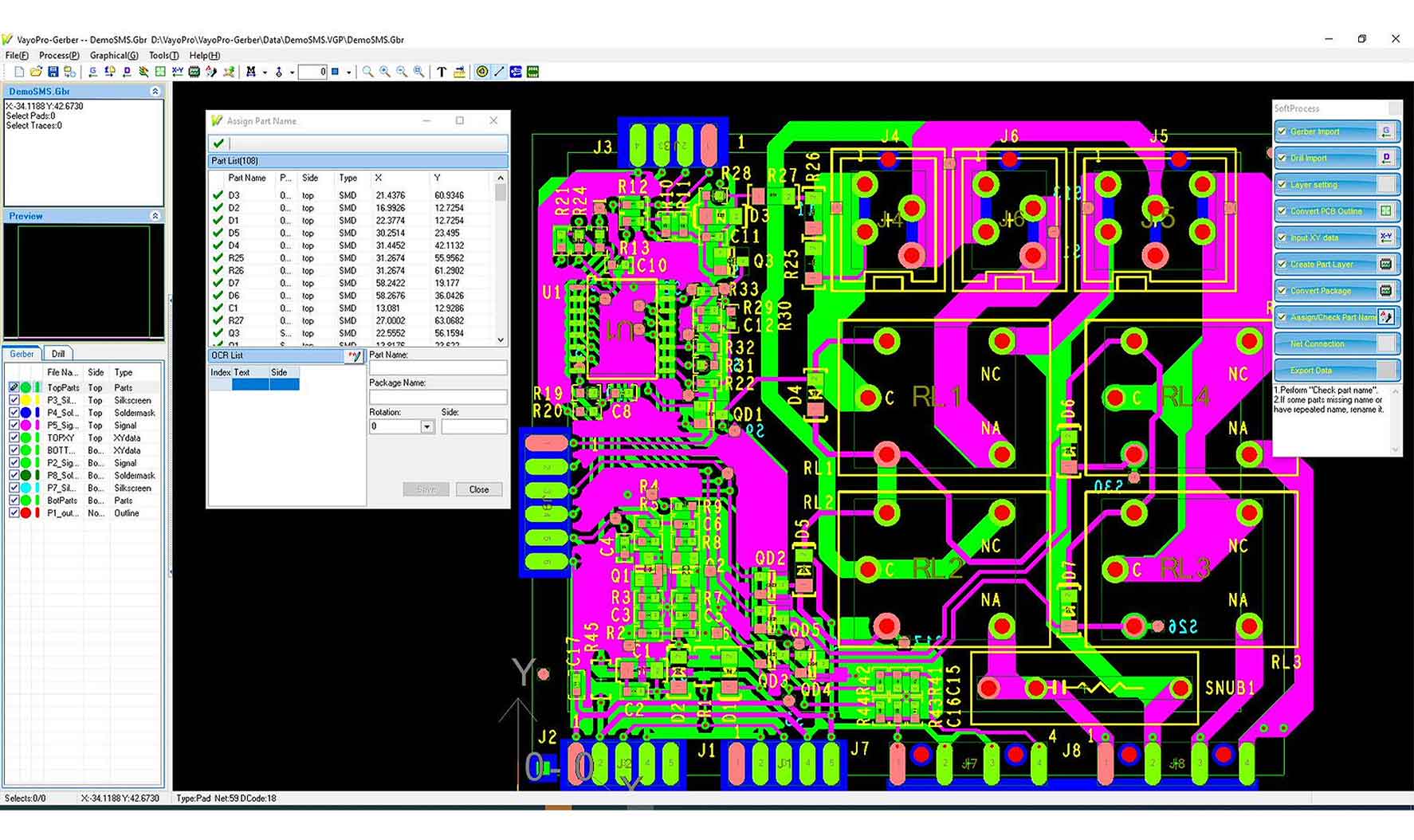The height and width of the screenshot is (840, 1414).
Task: Click the Net Connection process button
Action: click(1318, 344)
